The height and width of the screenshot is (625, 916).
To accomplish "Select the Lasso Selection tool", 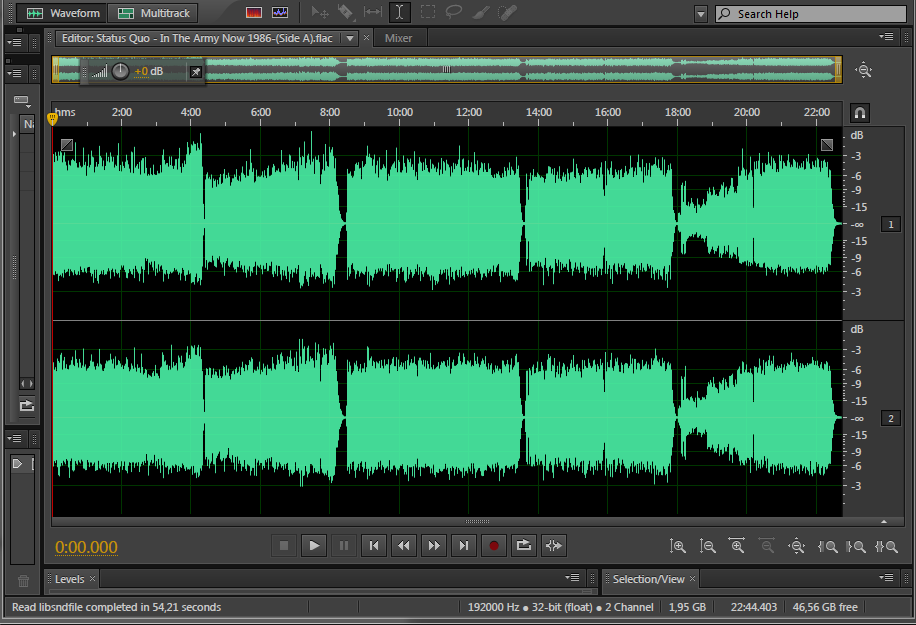I will 454,12.
